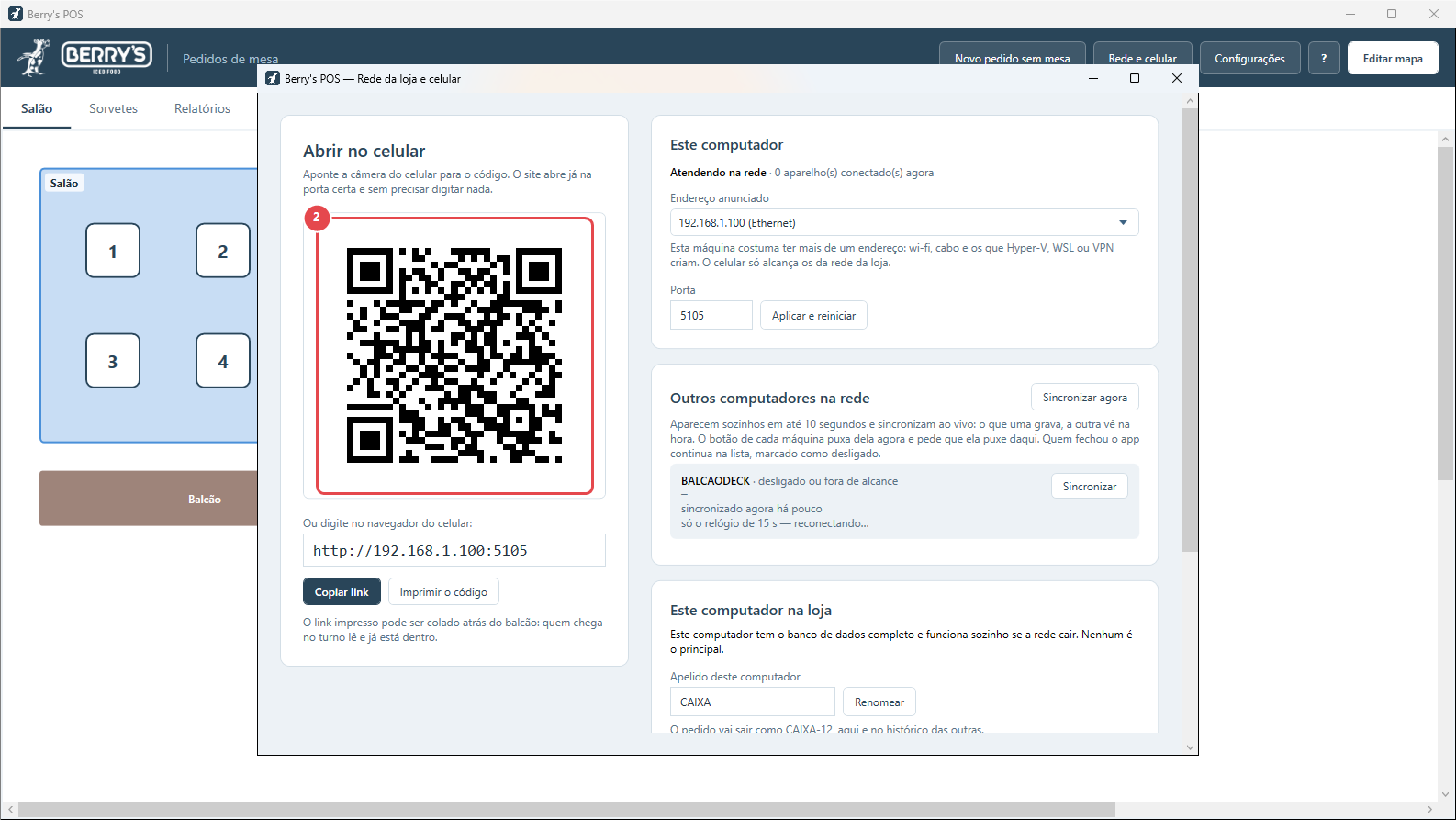Click the main window horizontal scrollbar
1456x820 pixels.
[x=566, y=809]
